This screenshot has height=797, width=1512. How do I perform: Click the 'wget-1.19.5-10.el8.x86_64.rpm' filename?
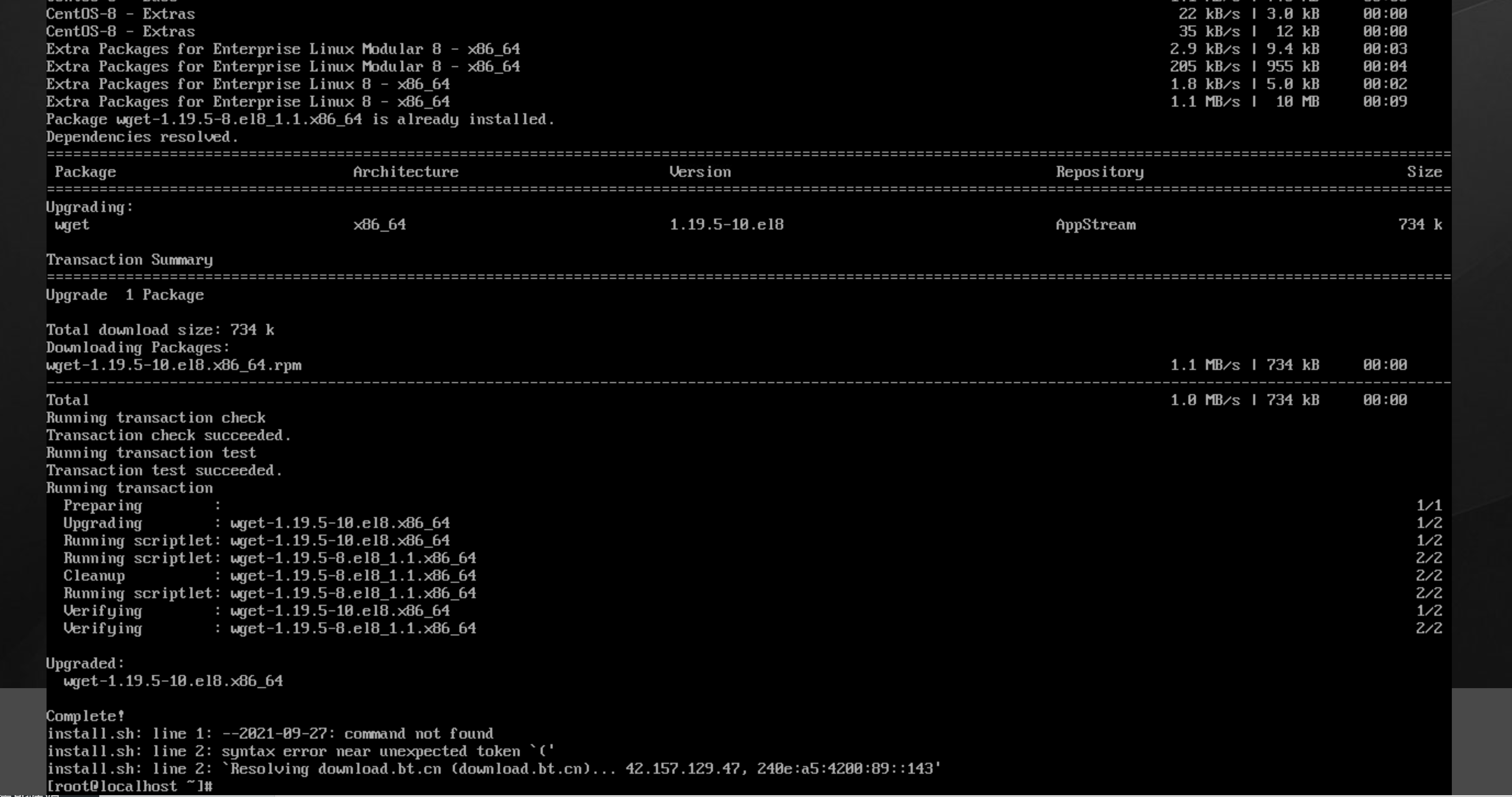174,366
